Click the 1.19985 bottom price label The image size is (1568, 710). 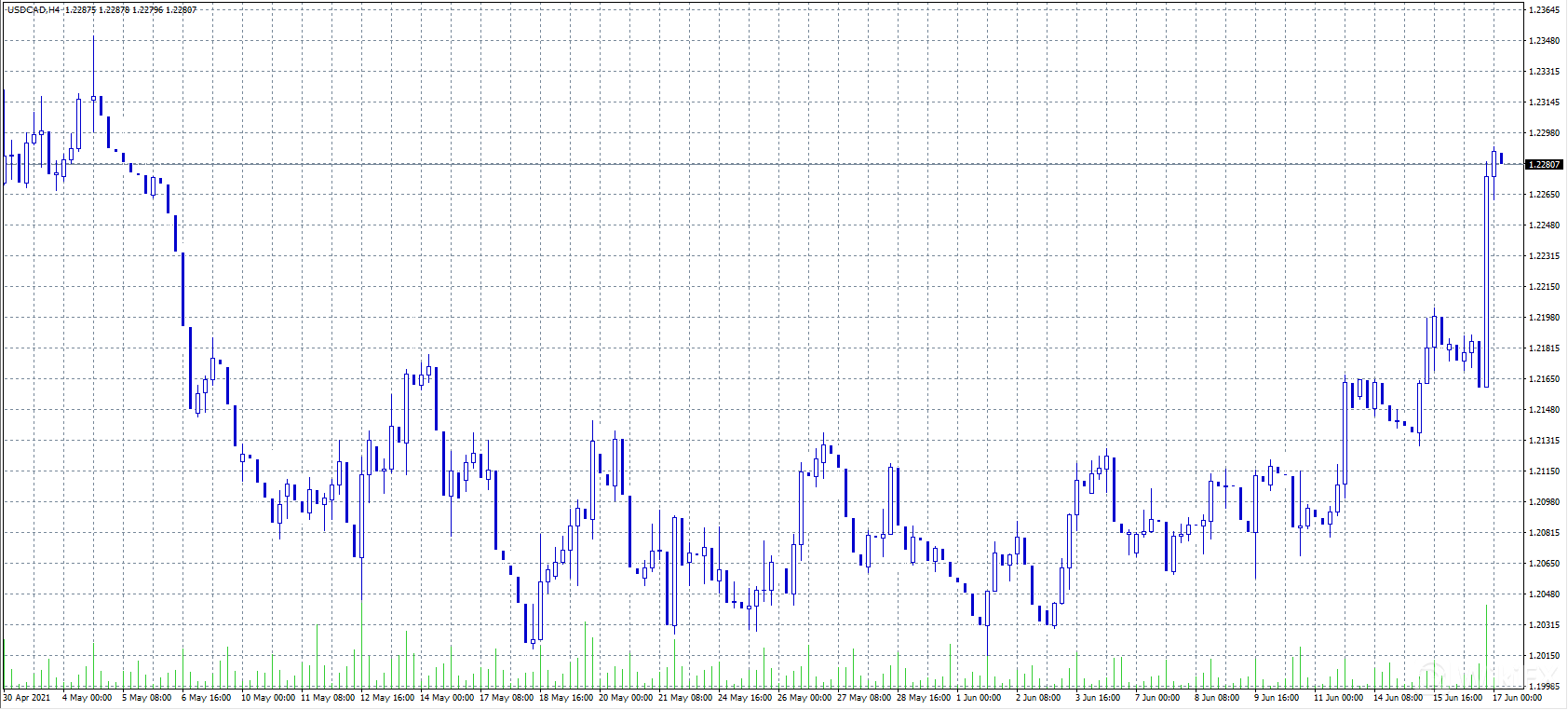(1544, 686)
